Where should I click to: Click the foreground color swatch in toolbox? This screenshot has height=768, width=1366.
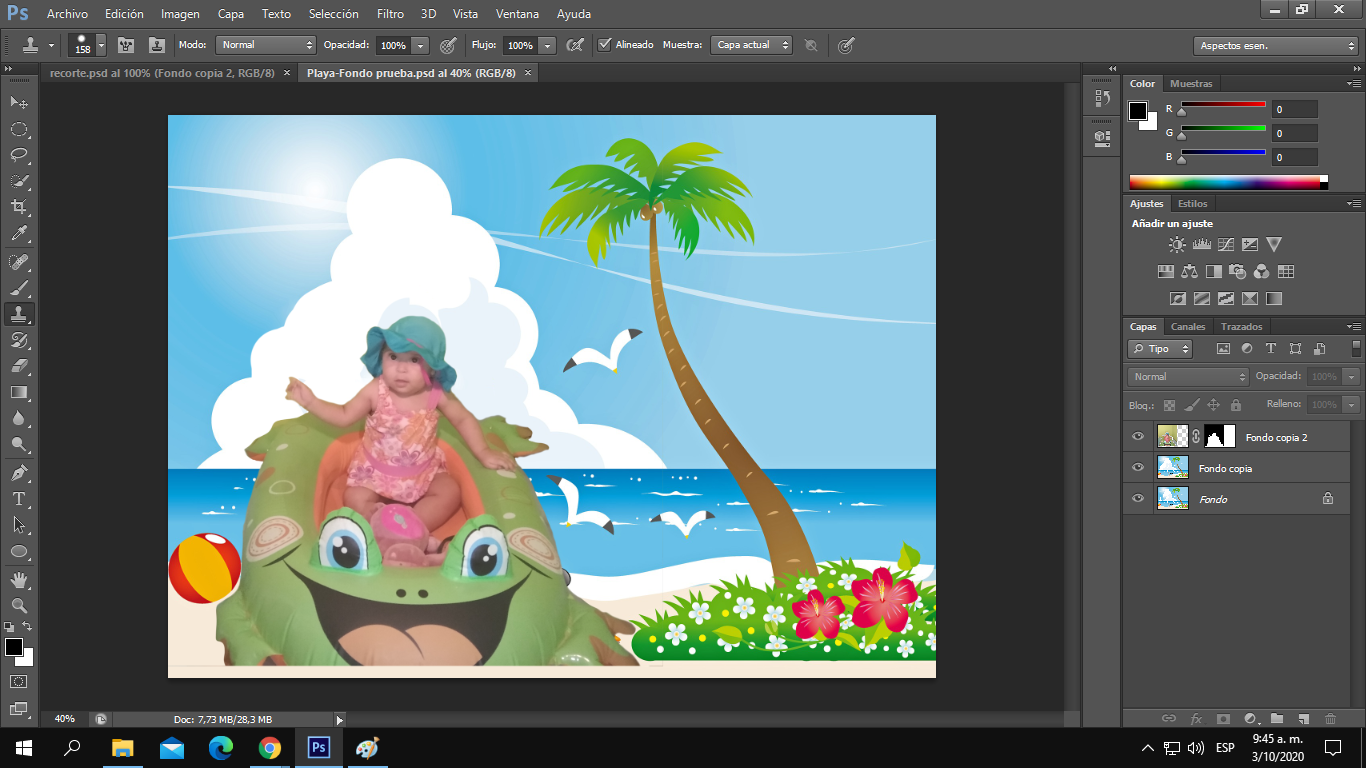click(13, 647)
